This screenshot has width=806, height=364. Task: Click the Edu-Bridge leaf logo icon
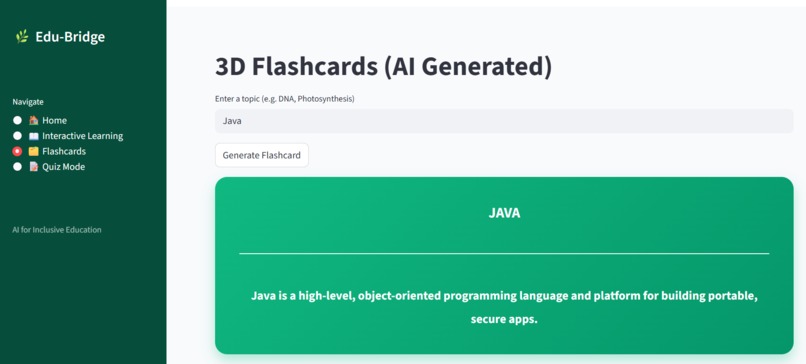tap(22, 37)
